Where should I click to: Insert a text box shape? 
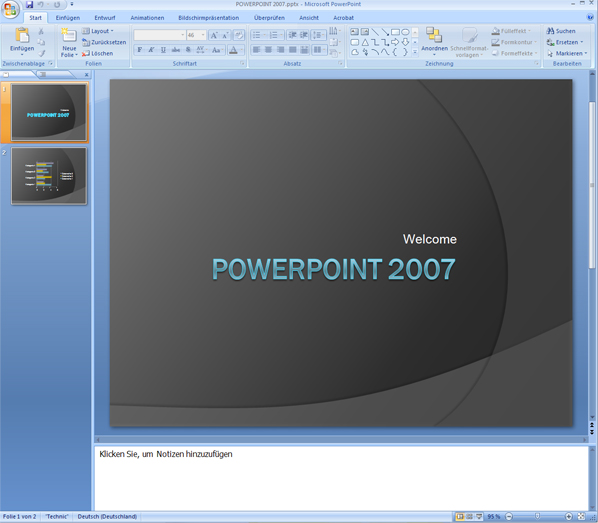[354, 32]
